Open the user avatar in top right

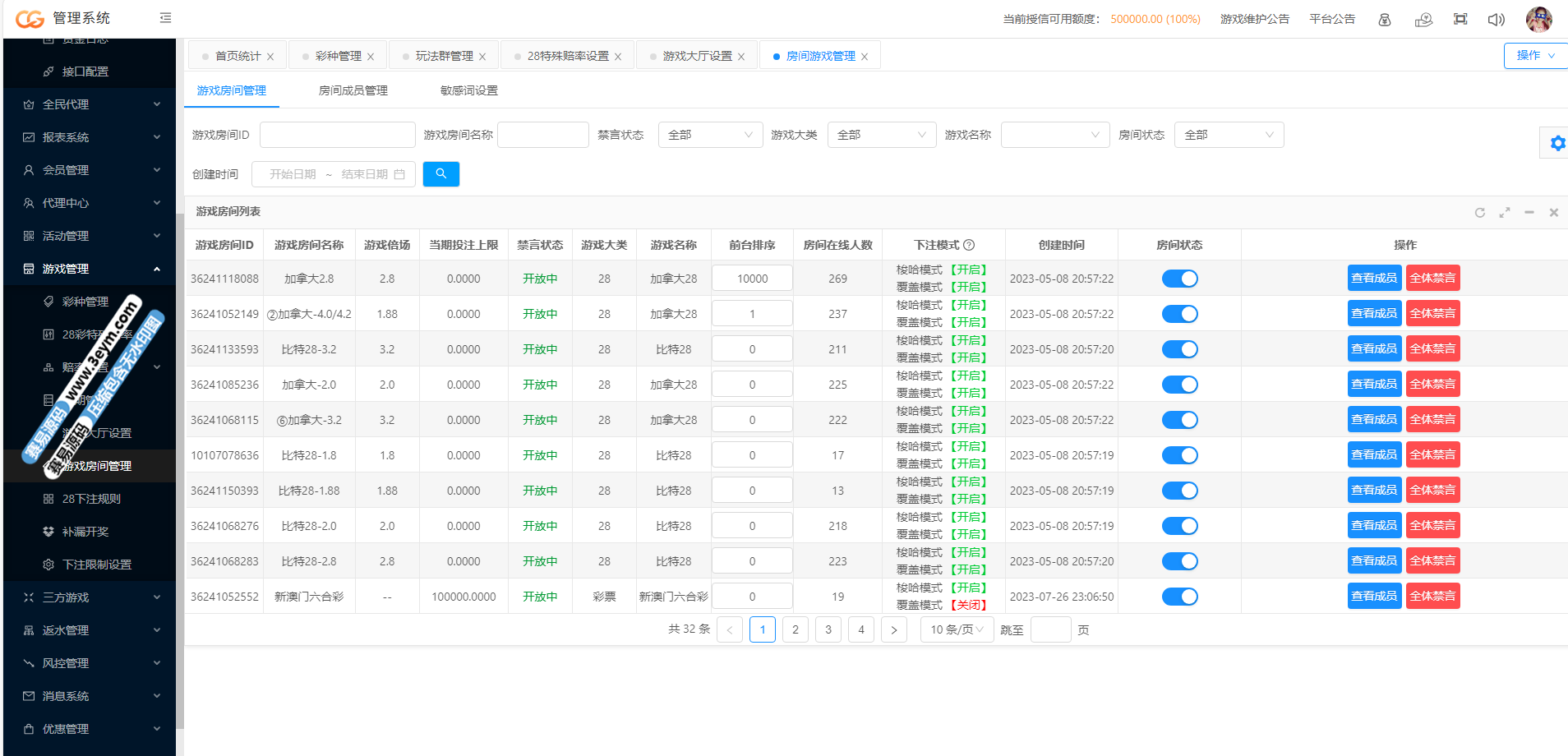tap(1538, 19)
